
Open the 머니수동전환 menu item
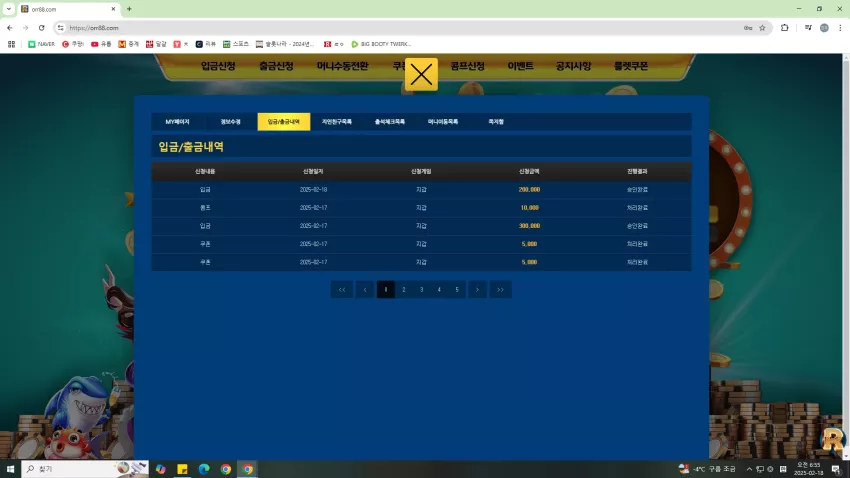[x=343, y=66]
